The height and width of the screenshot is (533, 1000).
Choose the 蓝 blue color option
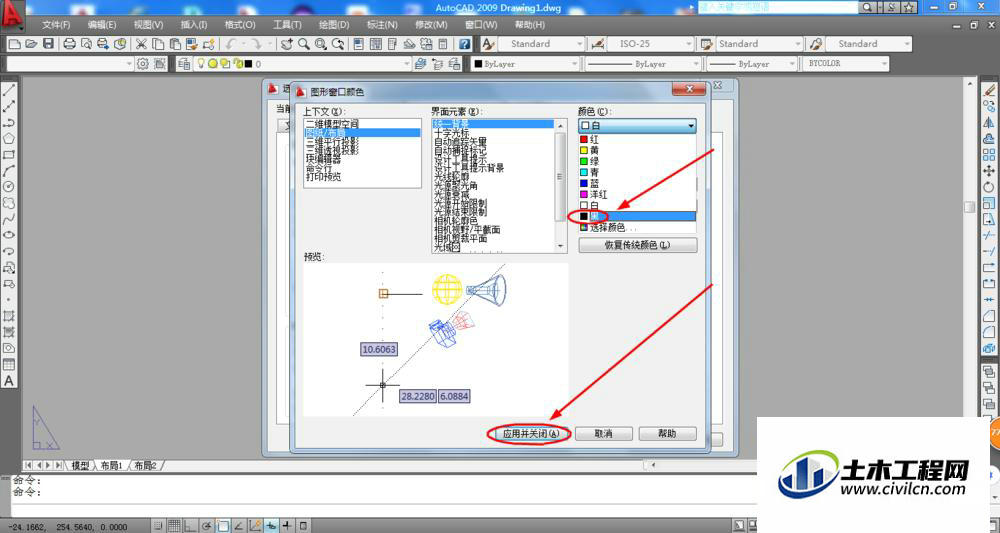tap(637, 183)
